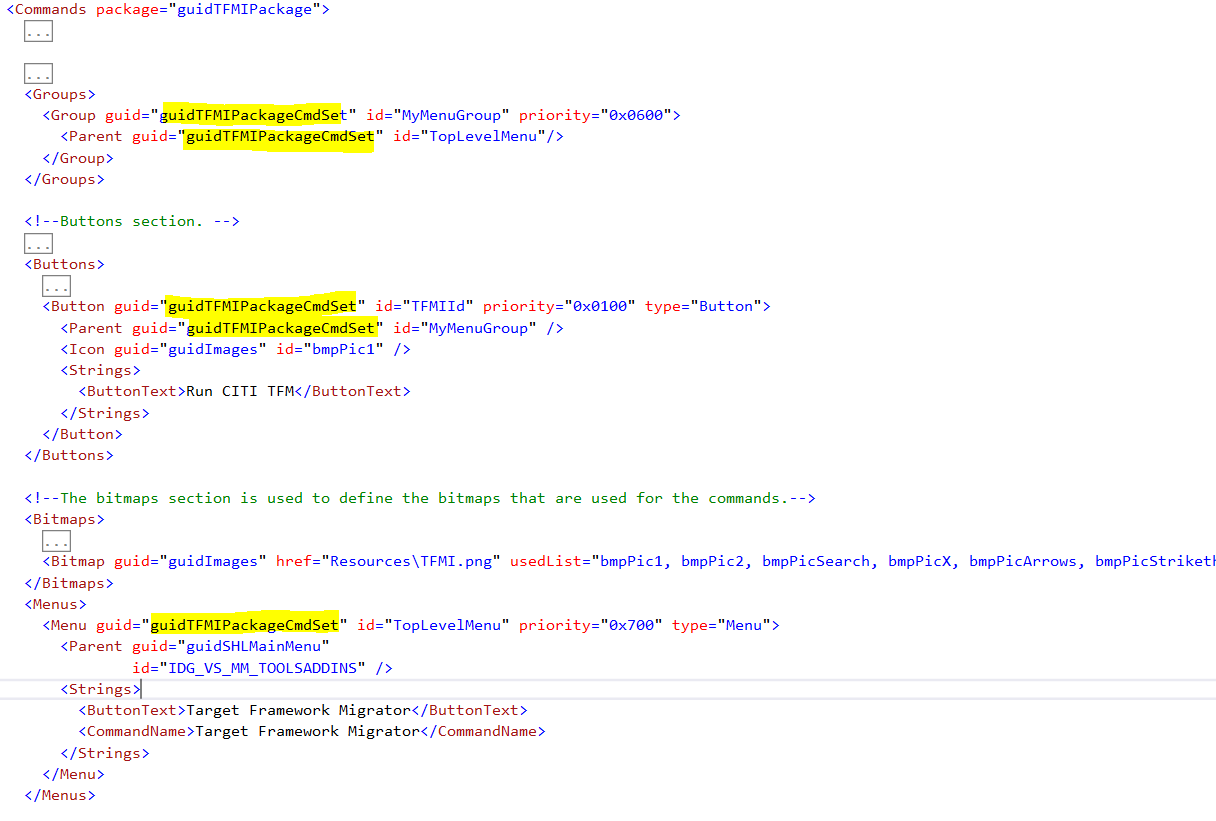
Task: Expand collapsed region directly below Commands tag
Action: [x=38, y=32]
